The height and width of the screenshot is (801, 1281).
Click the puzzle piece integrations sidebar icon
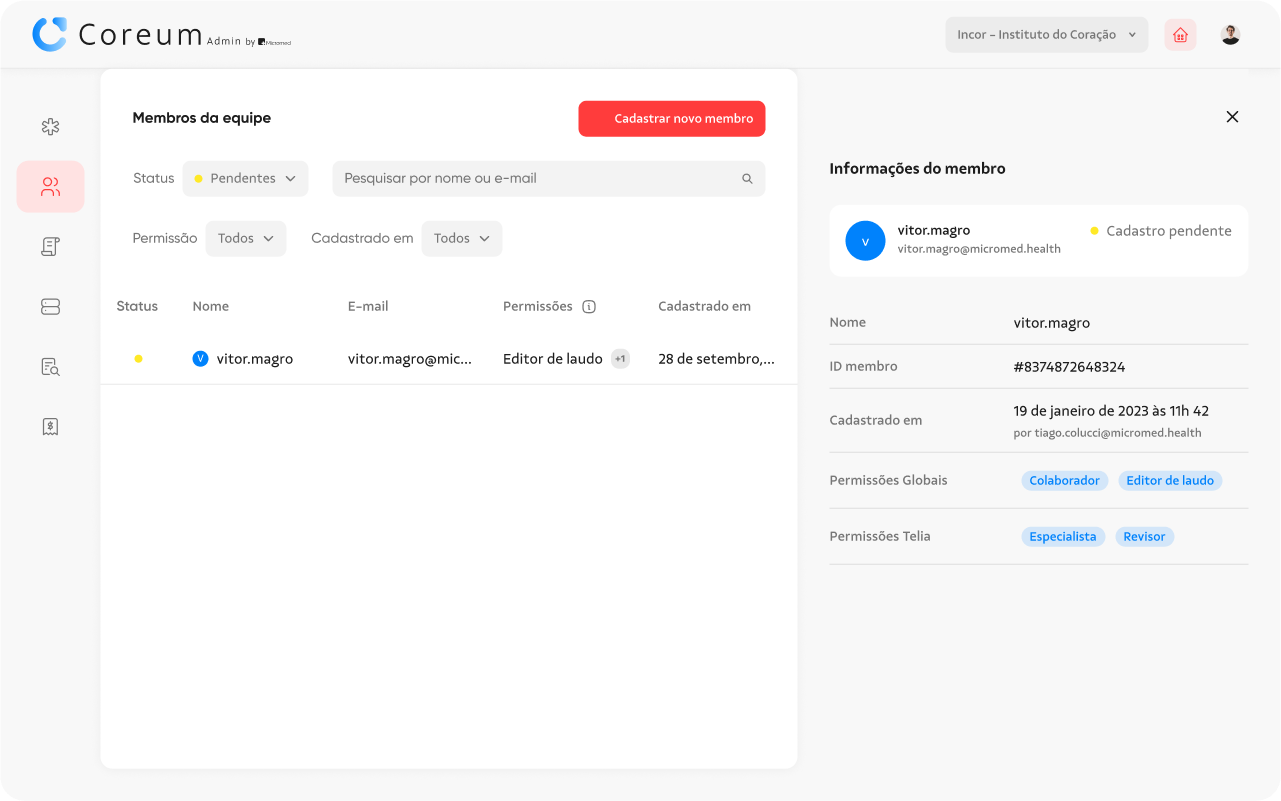click(x=50, y=127)
